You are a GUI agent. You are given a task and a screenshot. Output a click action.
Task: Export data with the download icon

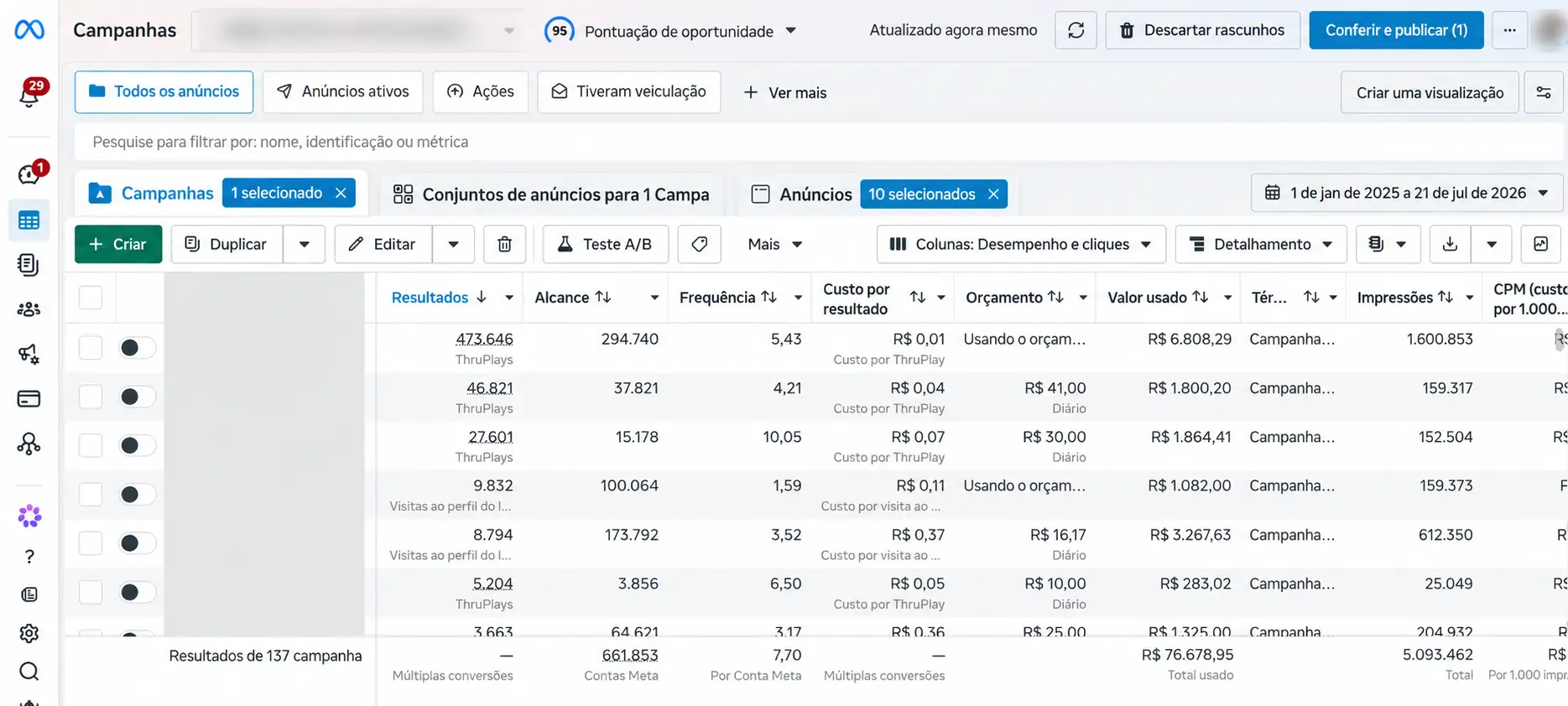[1450, 244]
